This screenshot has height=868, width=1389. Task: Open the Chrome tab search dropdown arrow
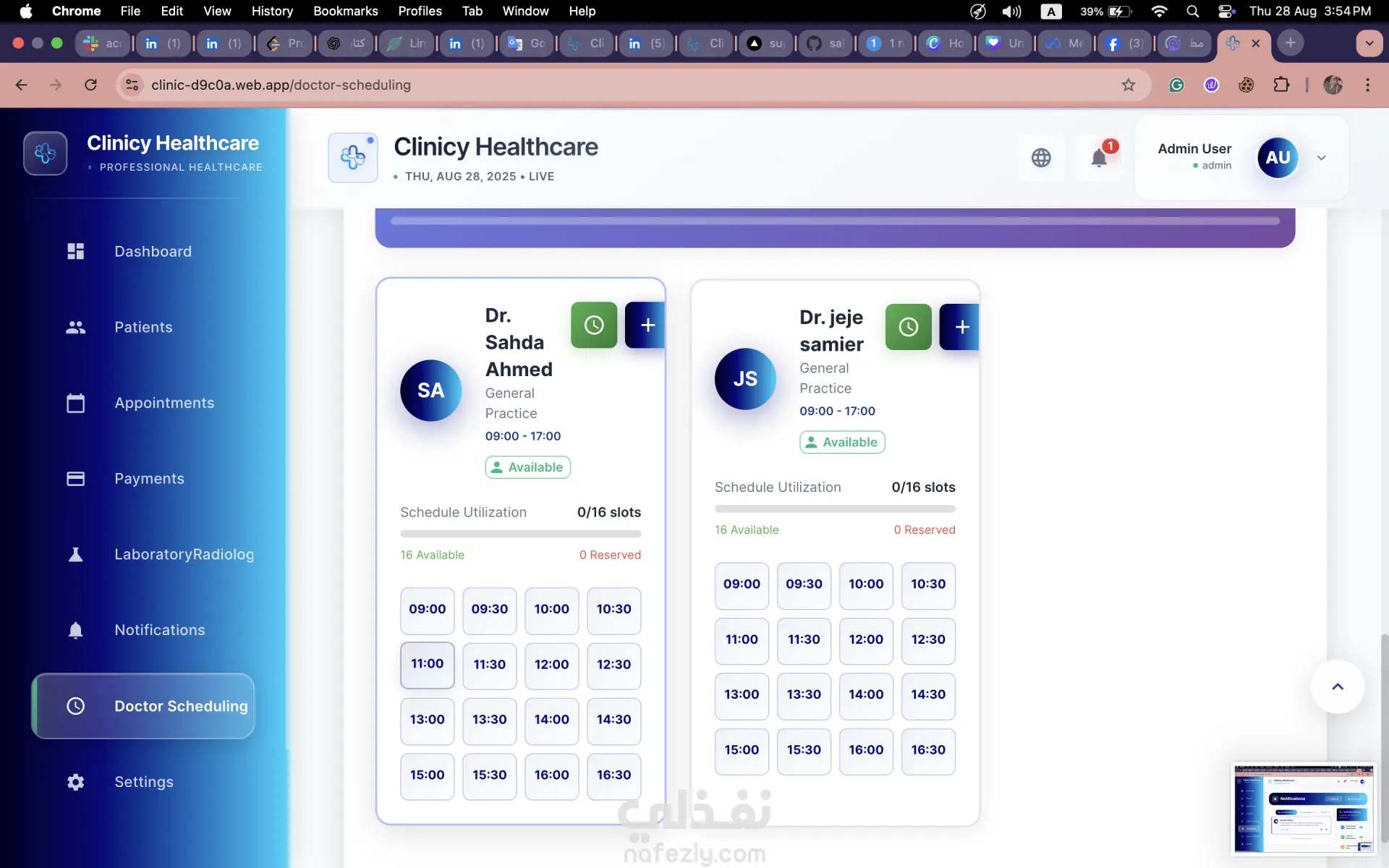coord(1369,43)
